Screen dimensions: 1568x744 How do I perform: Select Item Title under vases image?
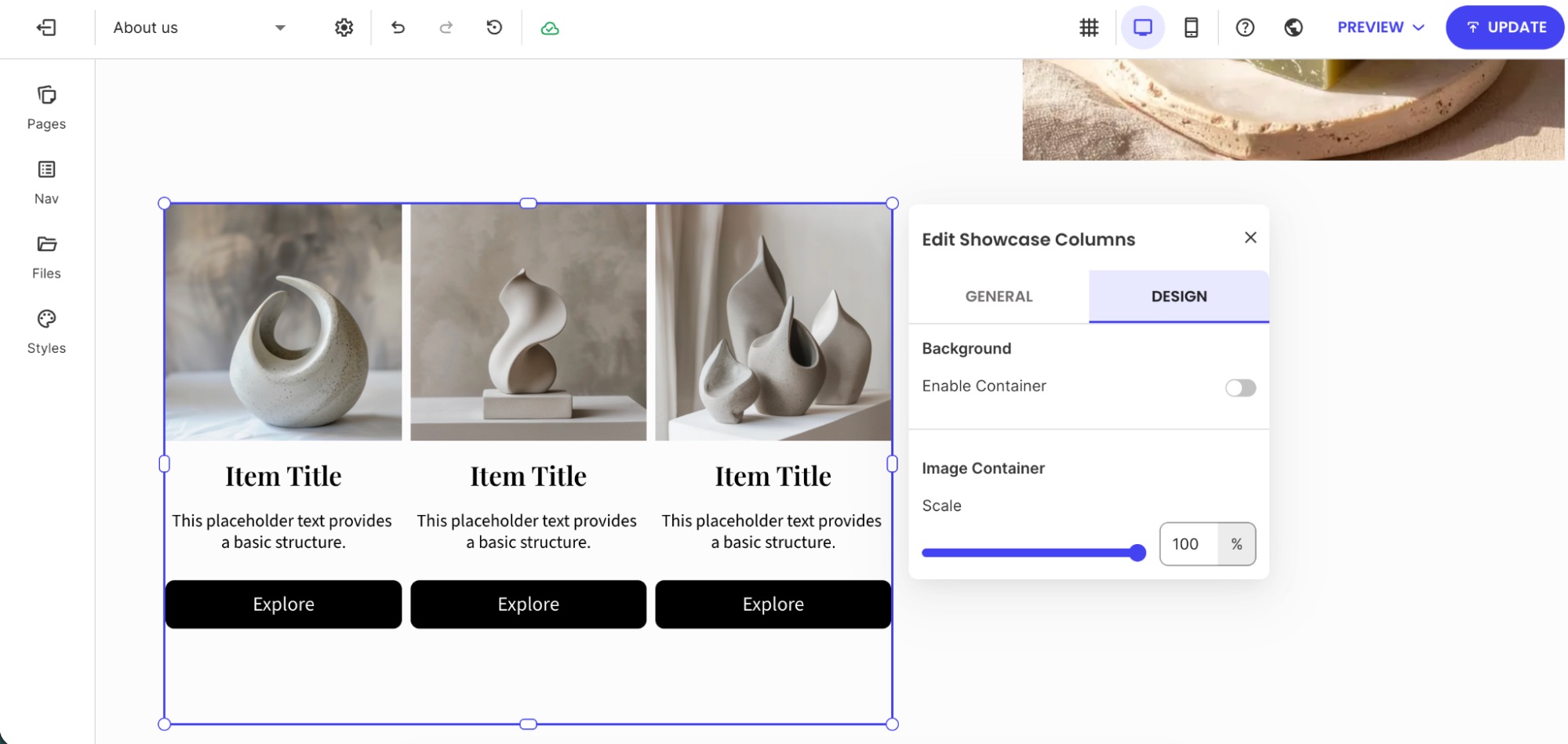[773, 477]
